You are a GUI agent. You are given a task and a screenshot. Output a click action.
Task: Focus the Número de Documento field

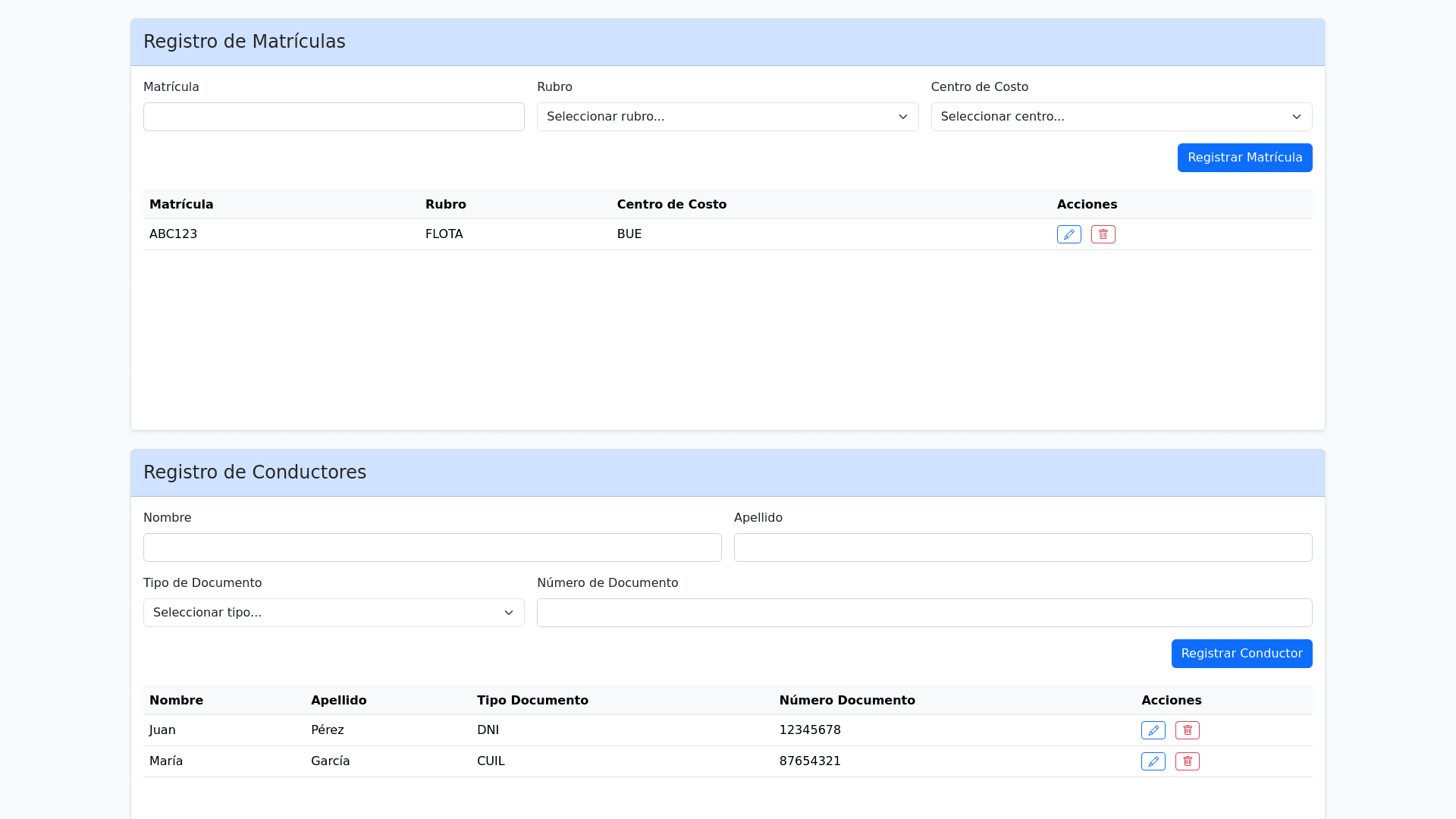[x=924, y=613]
